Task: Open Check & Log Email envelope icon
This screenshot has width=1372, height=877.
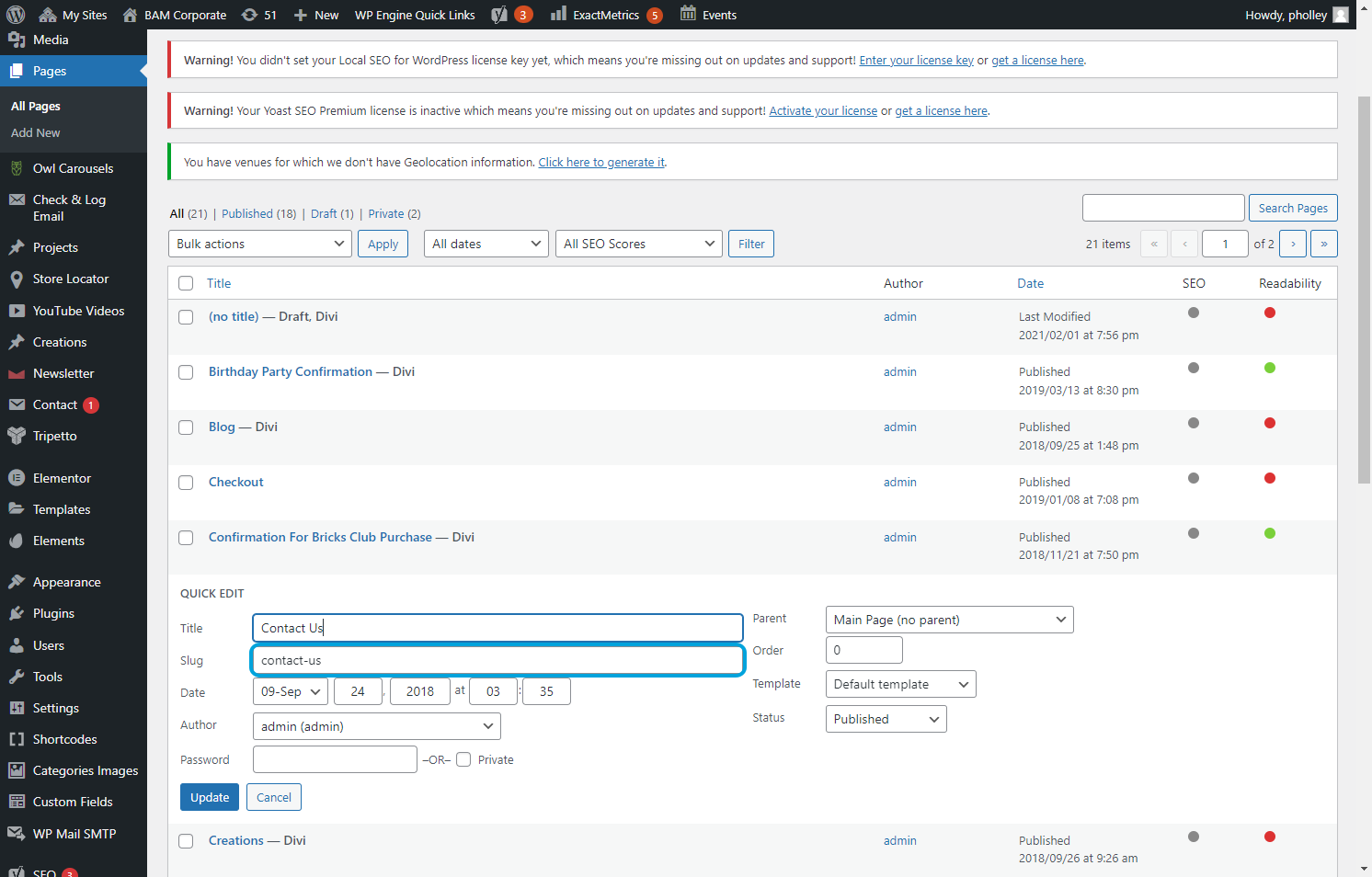Action: click(x=17, y=199)
